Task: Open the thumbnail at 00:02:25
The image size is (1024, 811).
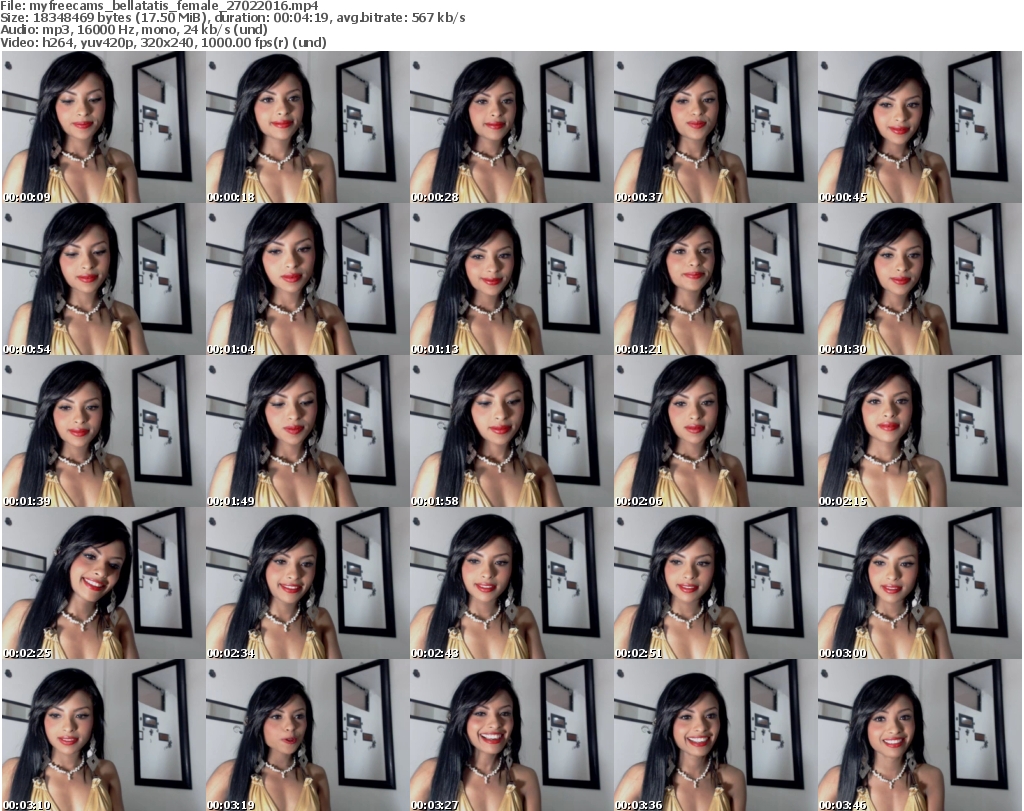Action: (103, 583)
